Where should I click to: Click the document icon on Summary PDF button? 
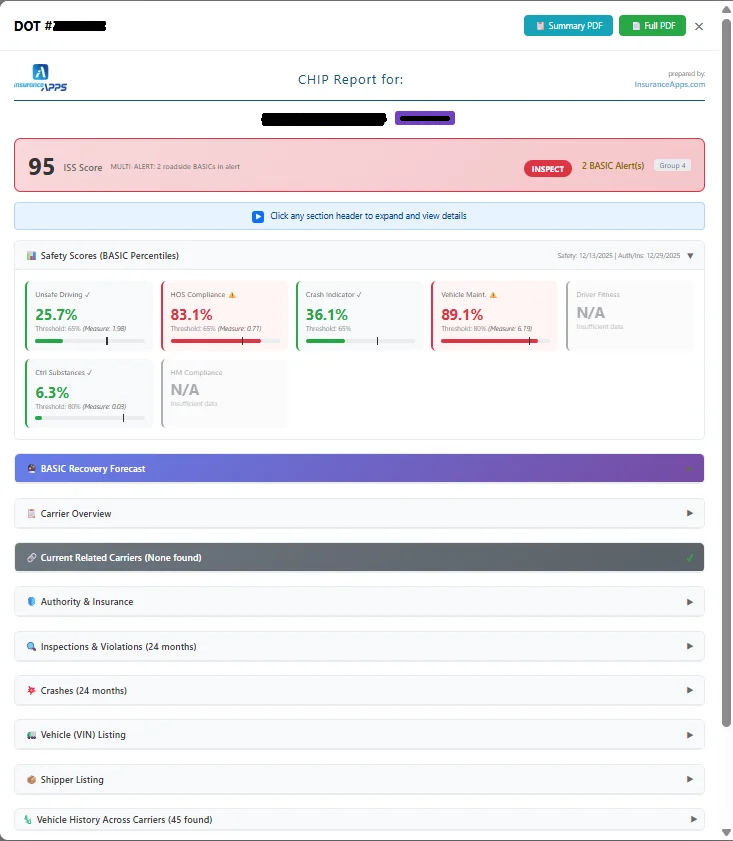pyautogui.click(x=540, y=26)
